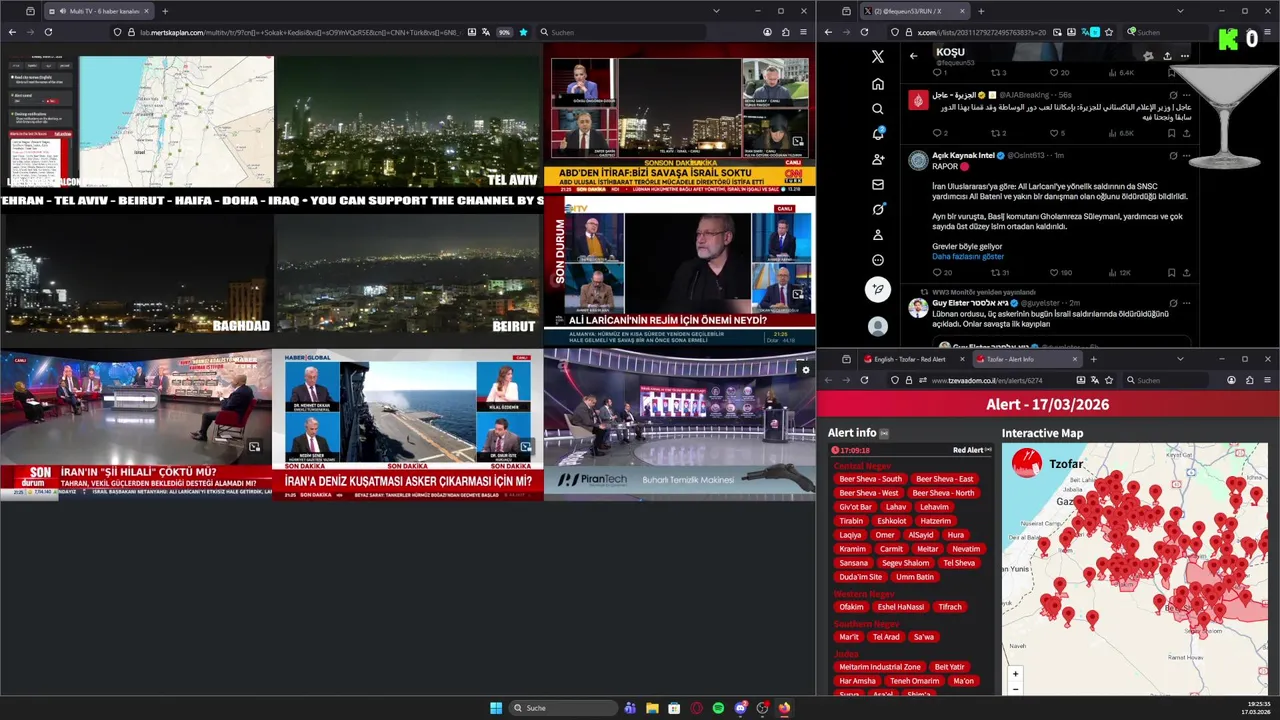Open X follow suggestions people icon

point(878,159)
